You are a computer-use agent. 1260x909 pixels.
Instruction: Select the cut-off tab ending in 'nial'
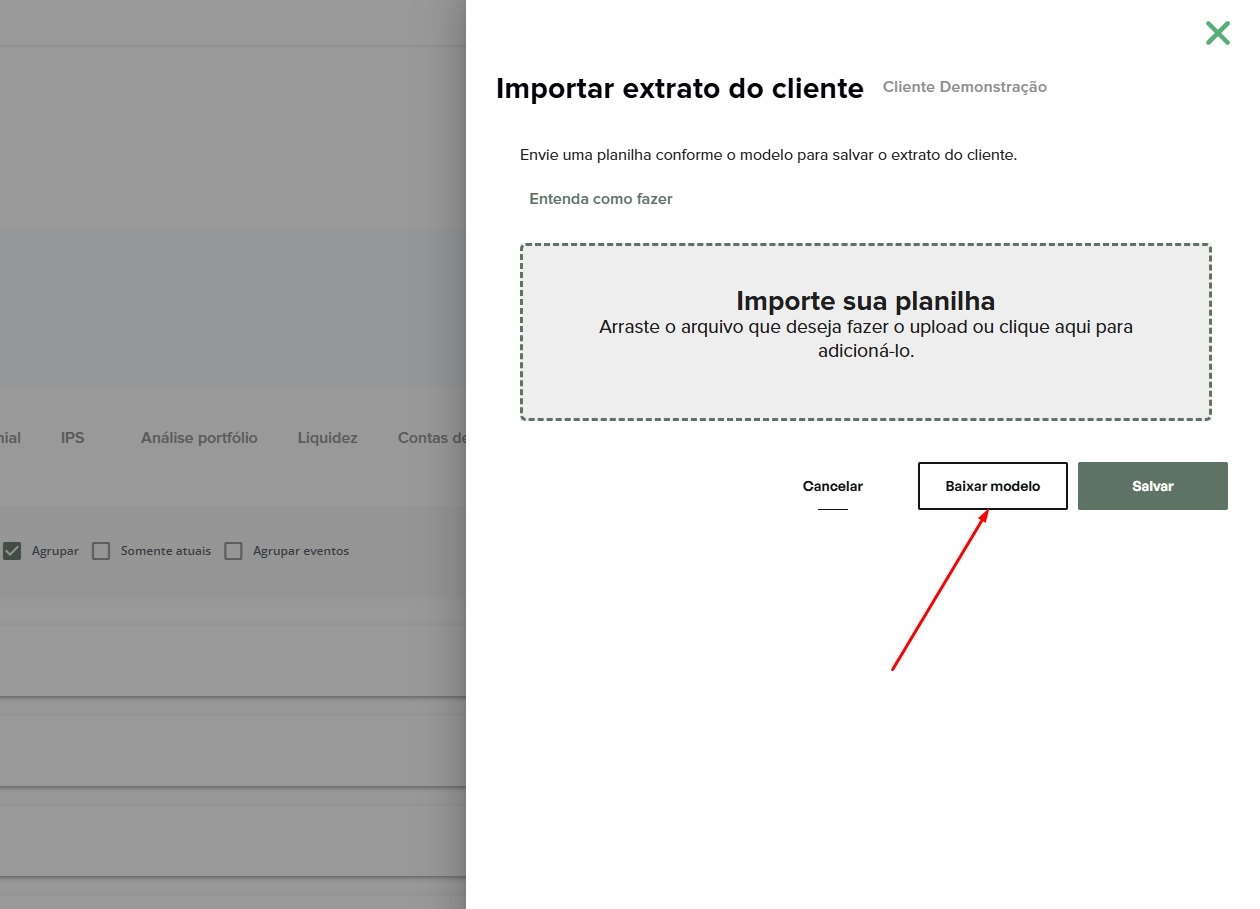11,438
